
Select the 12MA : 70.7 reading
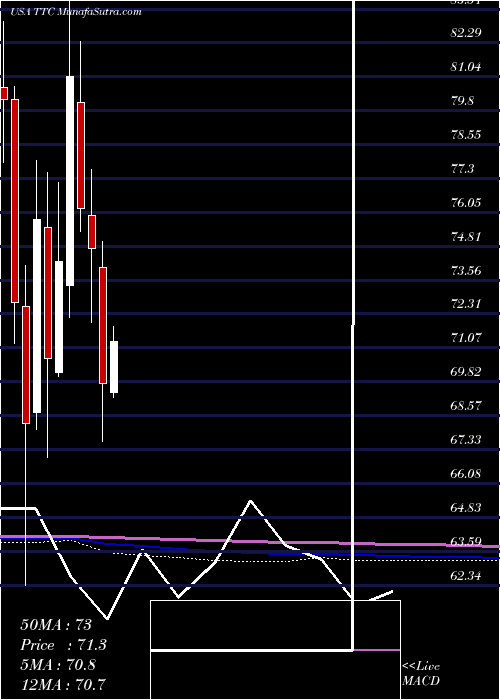click(63, 684)
